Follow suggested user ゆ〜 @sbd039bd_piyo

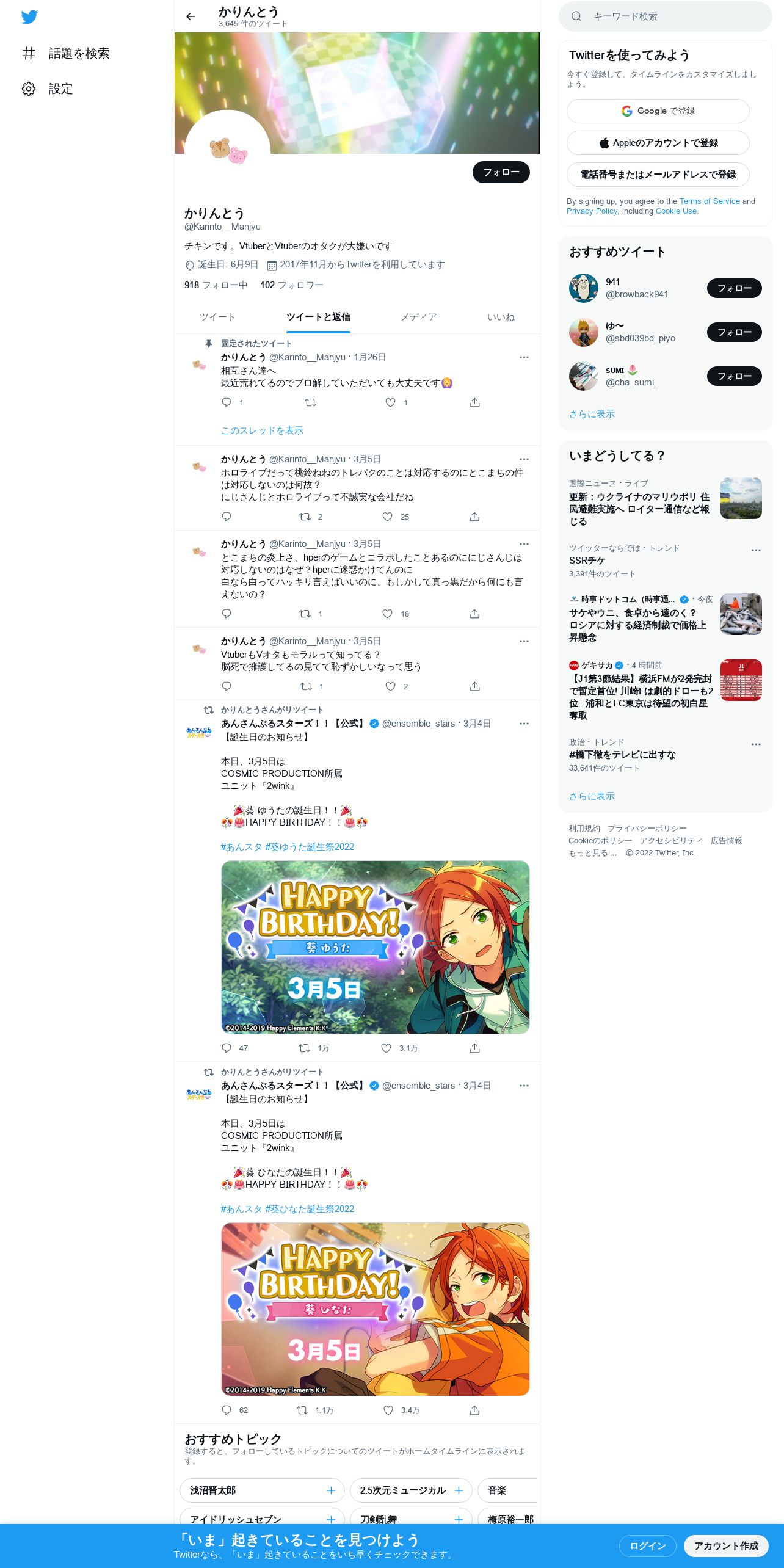click(x=734, y=332)
